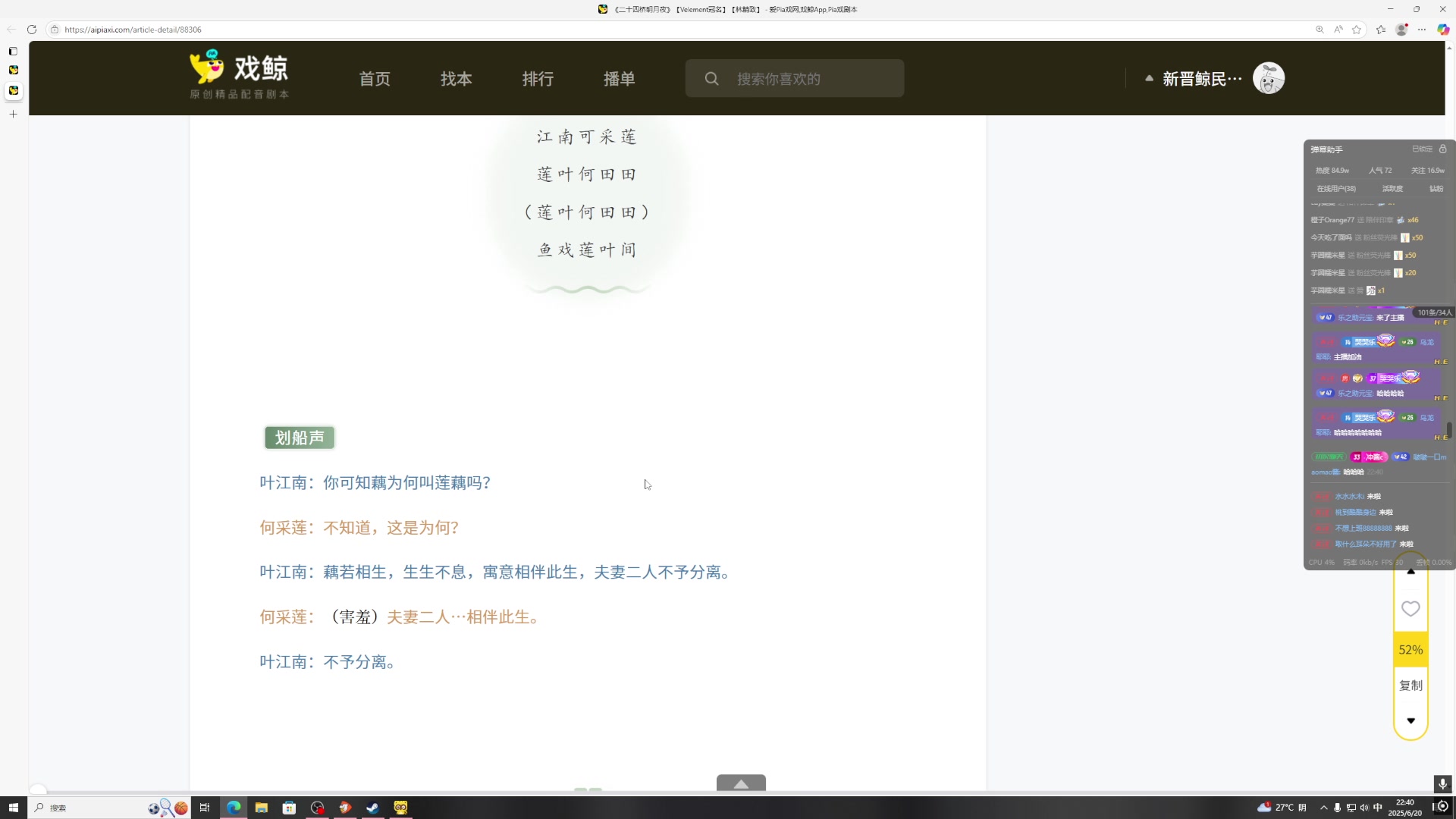Open the user avatar profile
Screen dimensions: 1456x819
point(1269,78)
